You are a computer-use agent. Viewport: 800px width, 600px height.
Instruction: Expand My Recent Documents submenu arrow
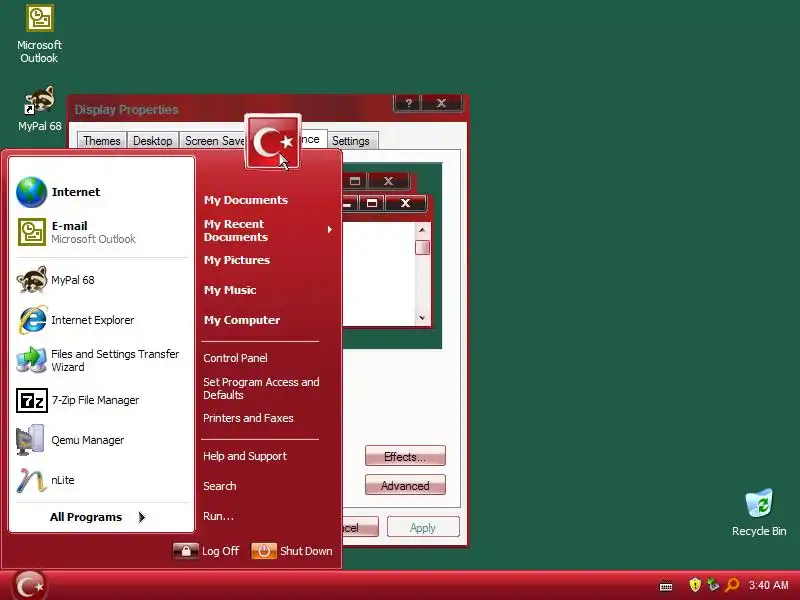(330, 230)
